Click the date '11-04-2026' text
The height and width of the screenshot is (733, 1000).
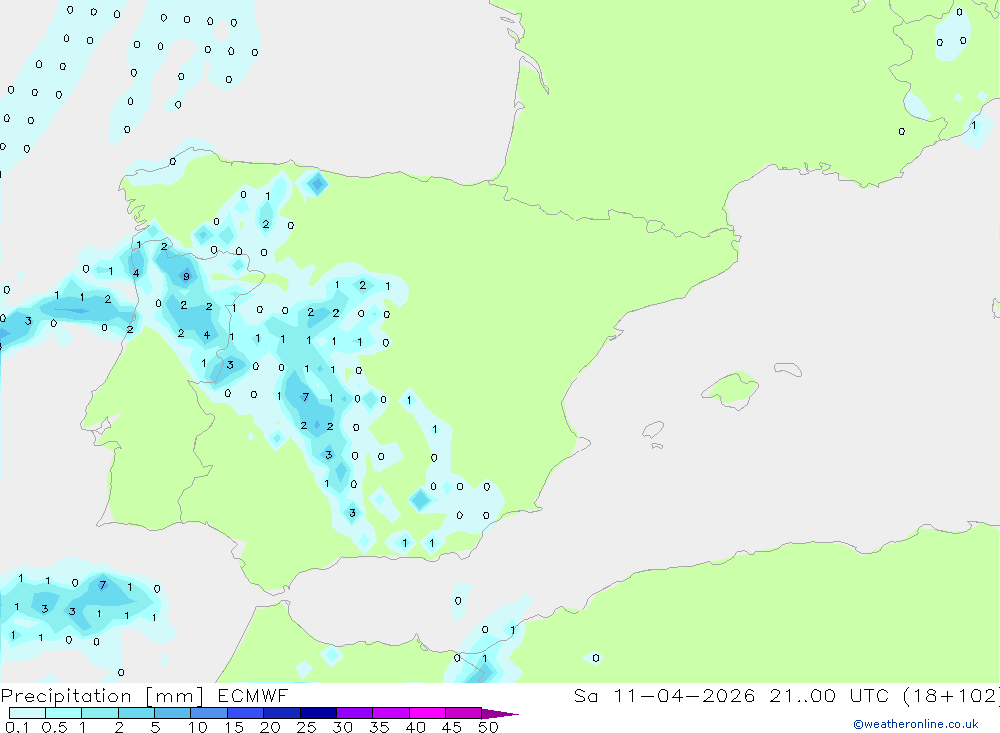[684, 695]
